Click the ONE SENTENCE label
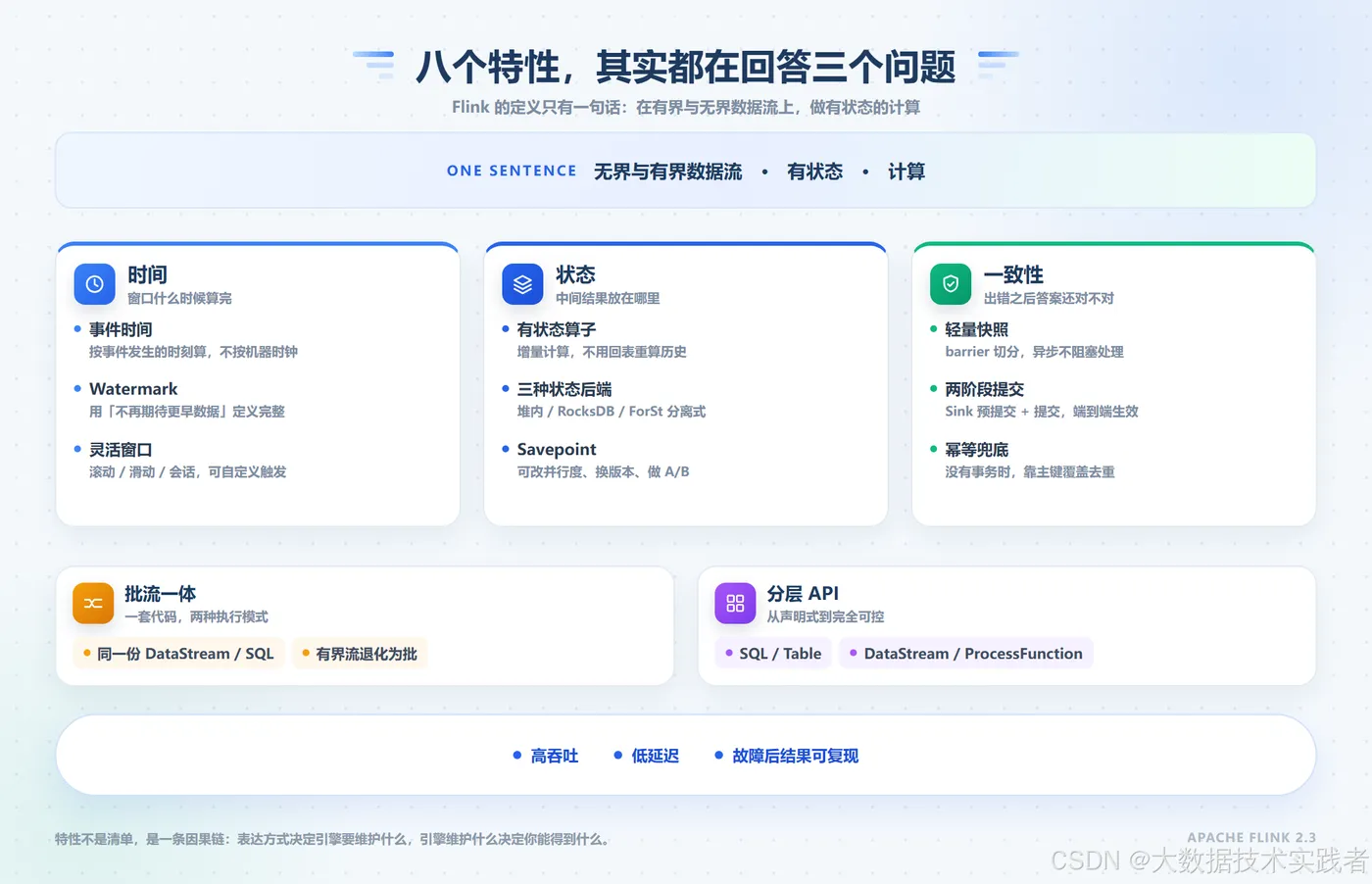Viewport: 1372px width, 884px height. point(512,171)
